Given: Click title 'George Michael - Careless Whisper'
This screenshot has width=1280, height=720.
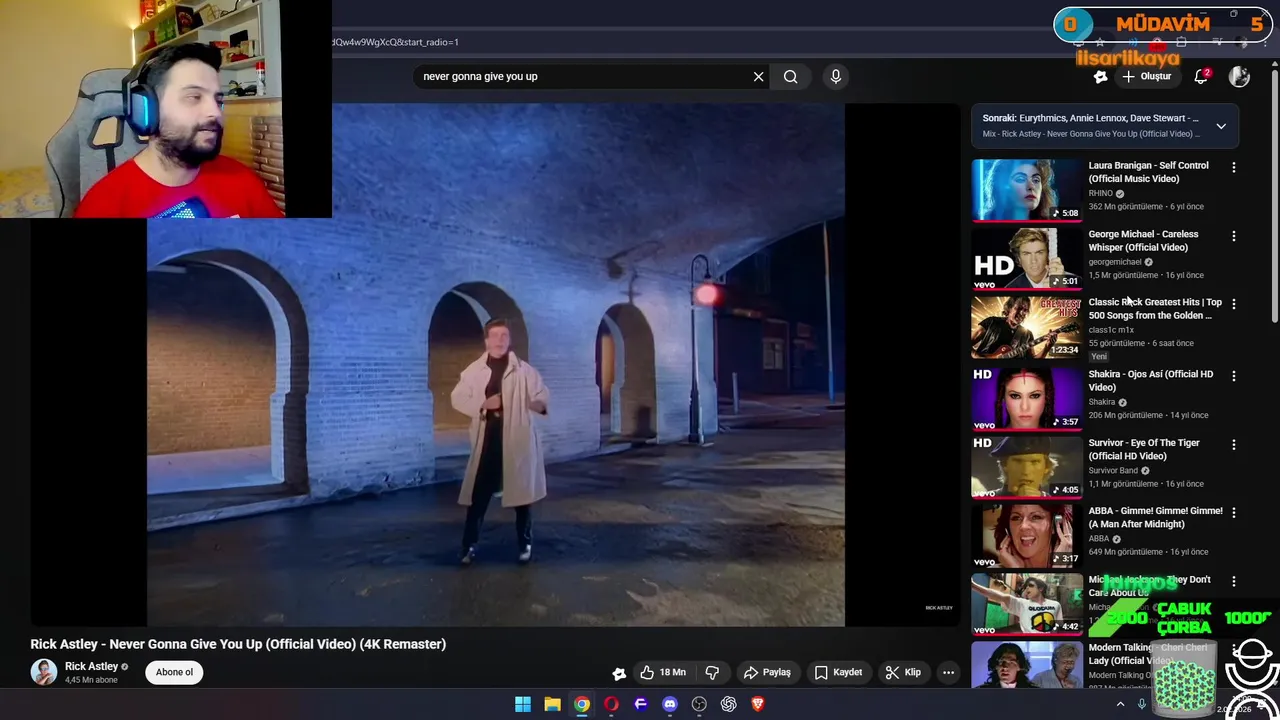Looking at the screenshot, I should [1143, 241].
